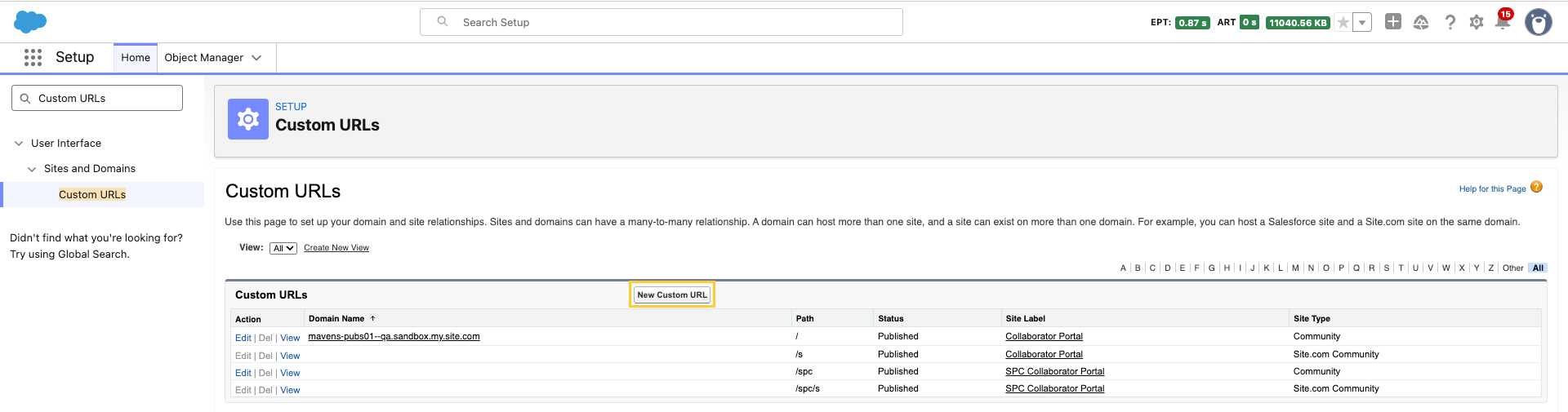Click the Site Label column header
1568x412 pixels.
(1025, 318)
